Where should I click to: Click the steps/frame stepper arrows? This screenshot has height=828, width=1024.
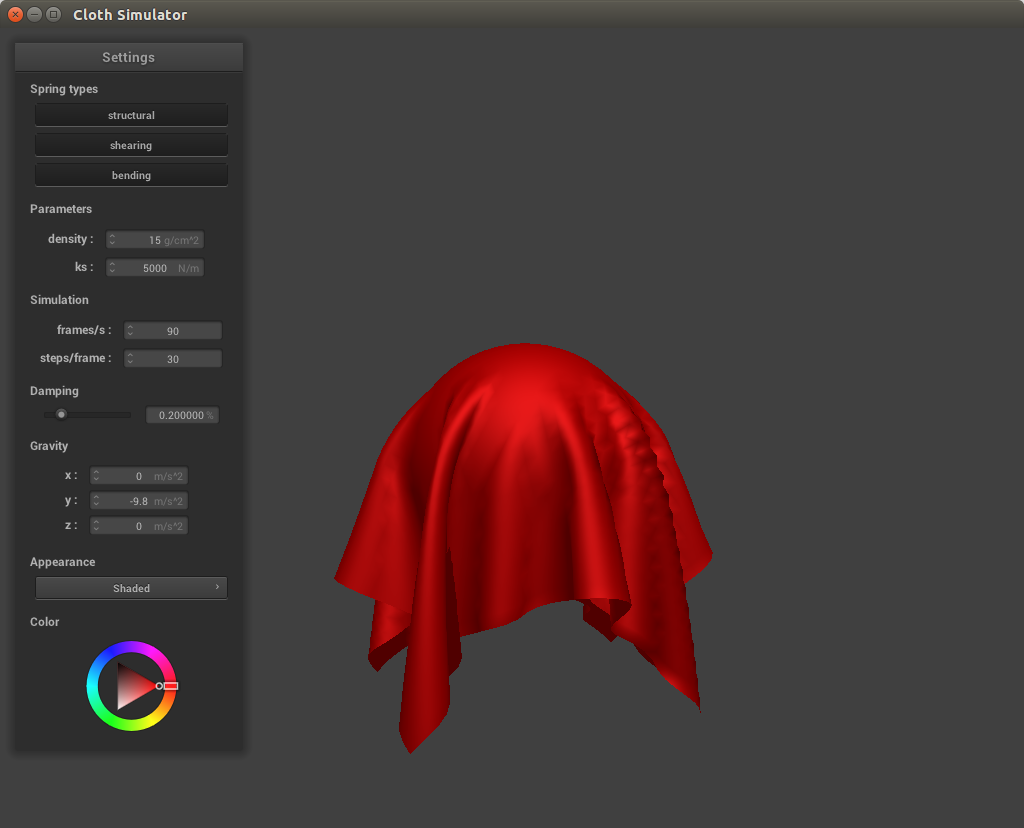tap(131, 359)
